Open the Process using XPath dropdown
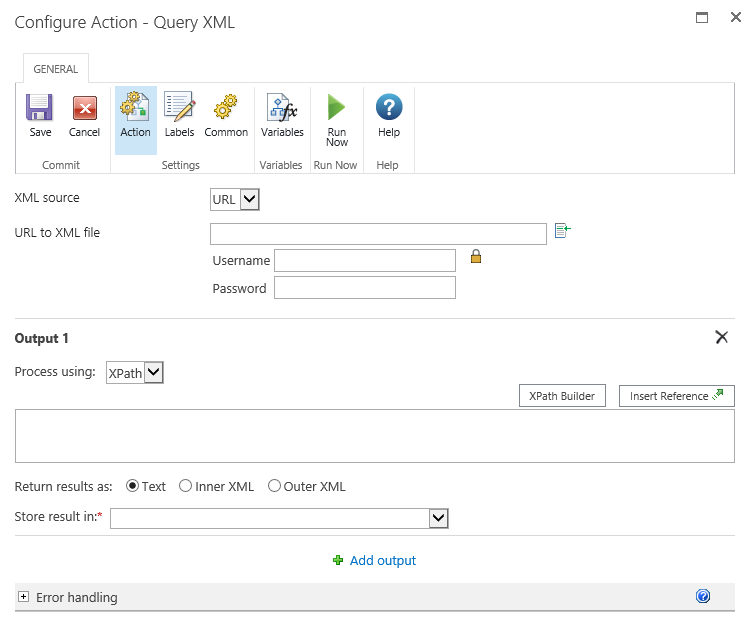The height and width of the screenshot is (621, 751). point(135,373)
